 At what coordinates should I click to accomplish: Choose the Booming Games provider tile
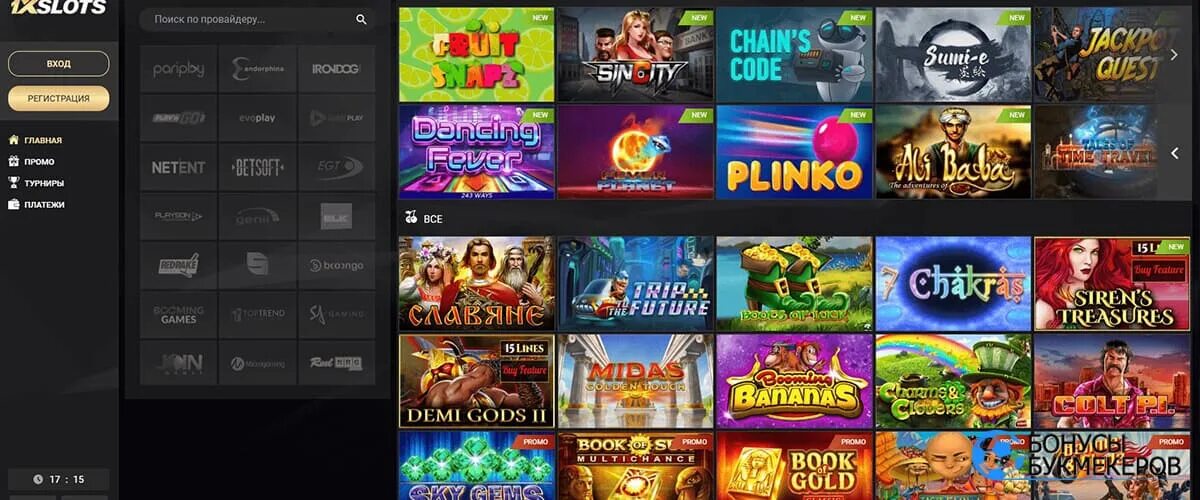tap(178, 314)
